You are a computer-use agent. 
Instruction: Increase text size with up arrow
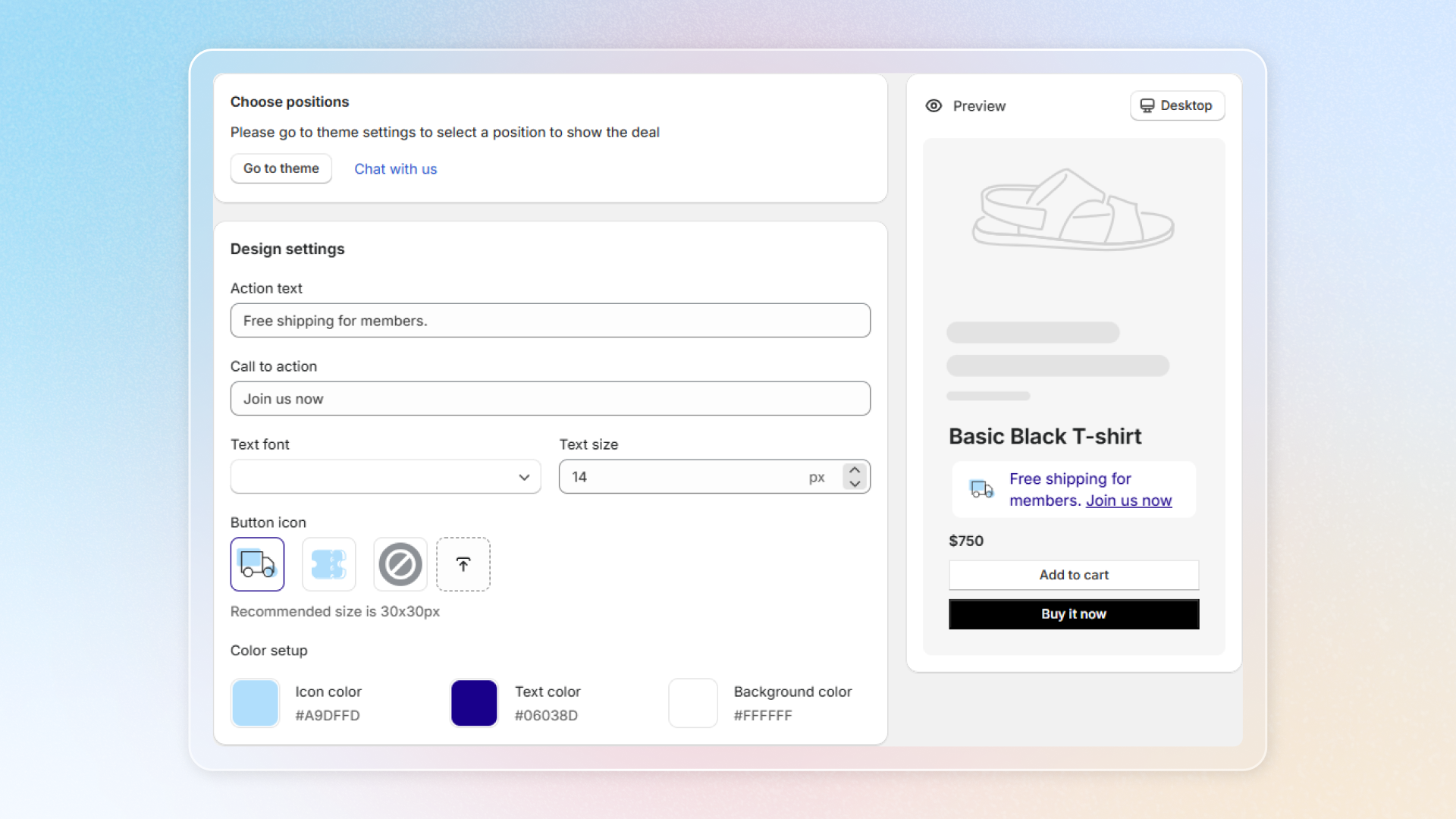pos(855,470)
